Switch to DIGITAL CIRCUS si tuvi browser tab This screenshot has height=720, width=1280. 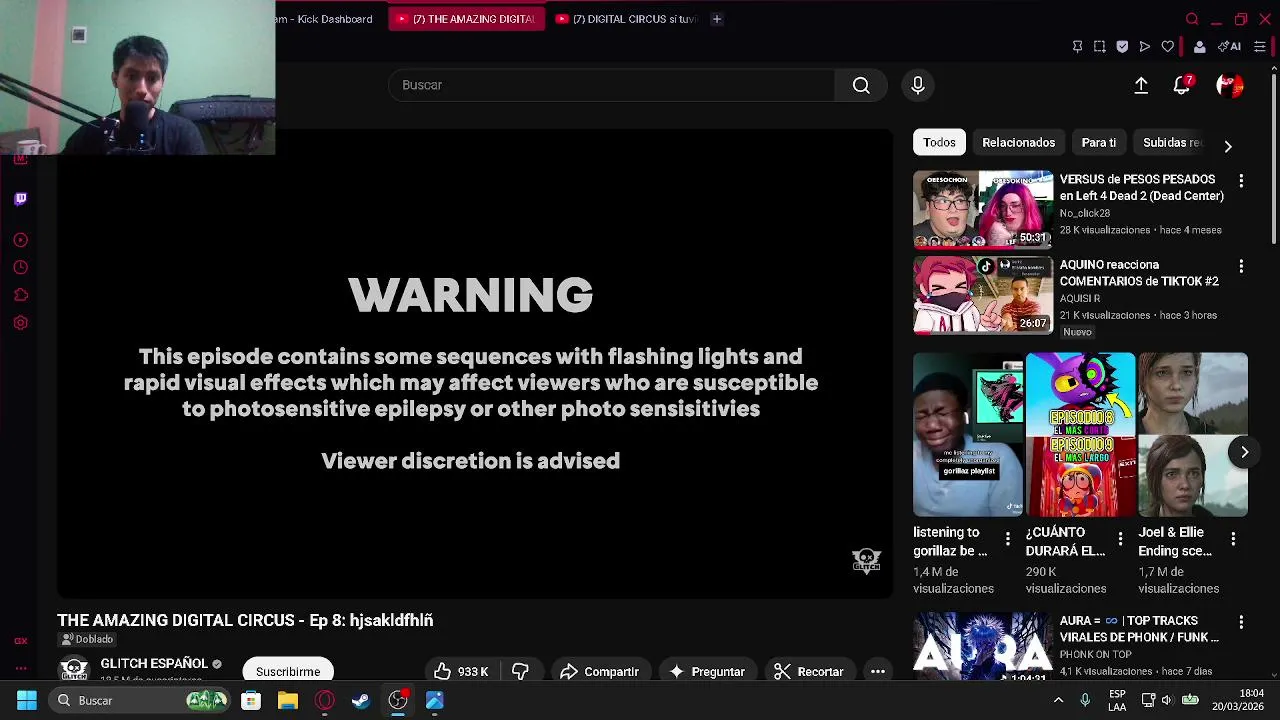point(626,19)
